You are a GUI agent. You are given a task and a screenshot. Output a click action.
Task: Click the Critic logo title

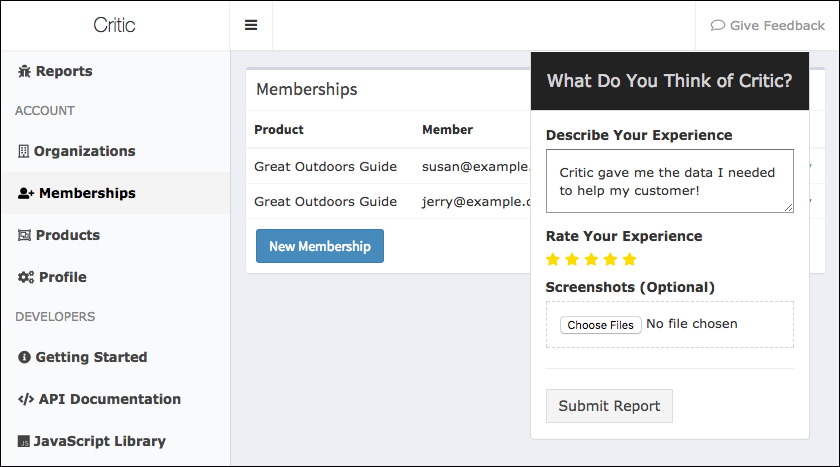pos(114,25)
